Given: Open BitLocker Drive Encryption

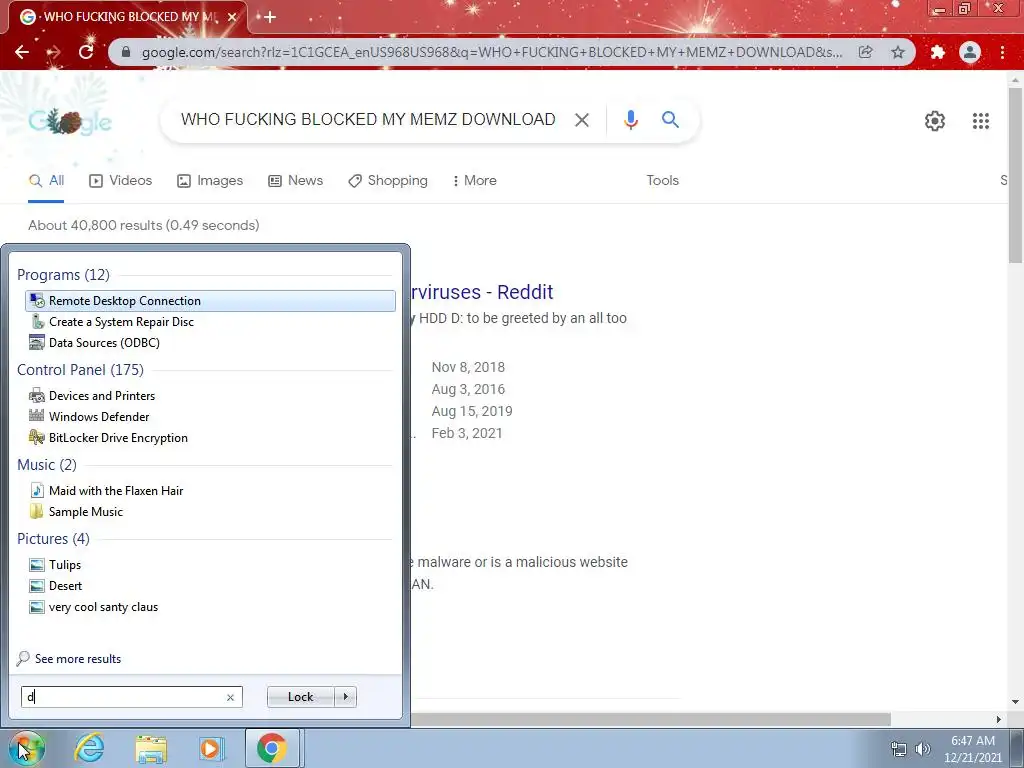Looking at the screenshot, I should [210, 438].
